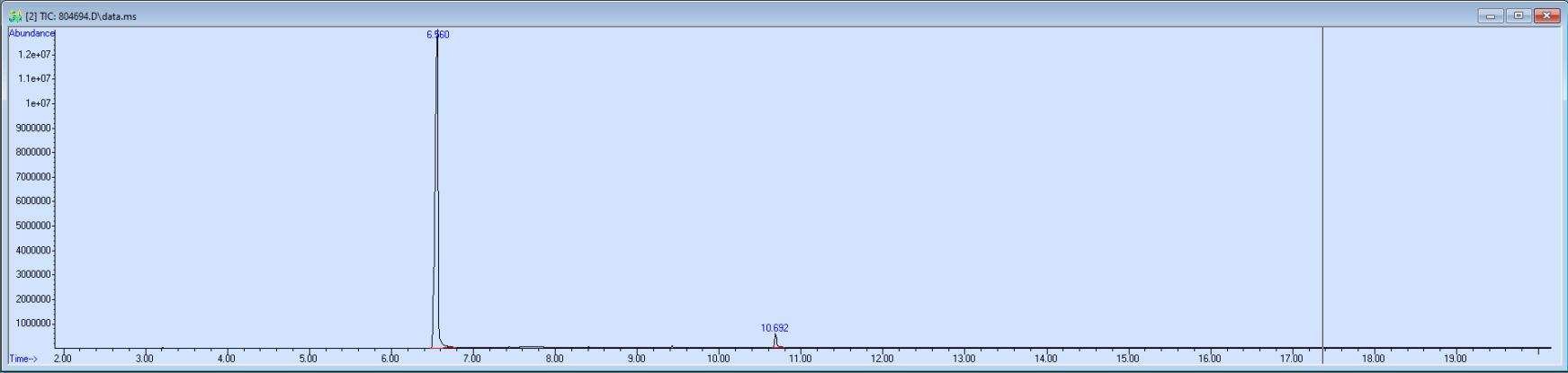This screenshot has width=1568, height=373.
Task: Click the 9.00 time axis label
Action: 636,359
